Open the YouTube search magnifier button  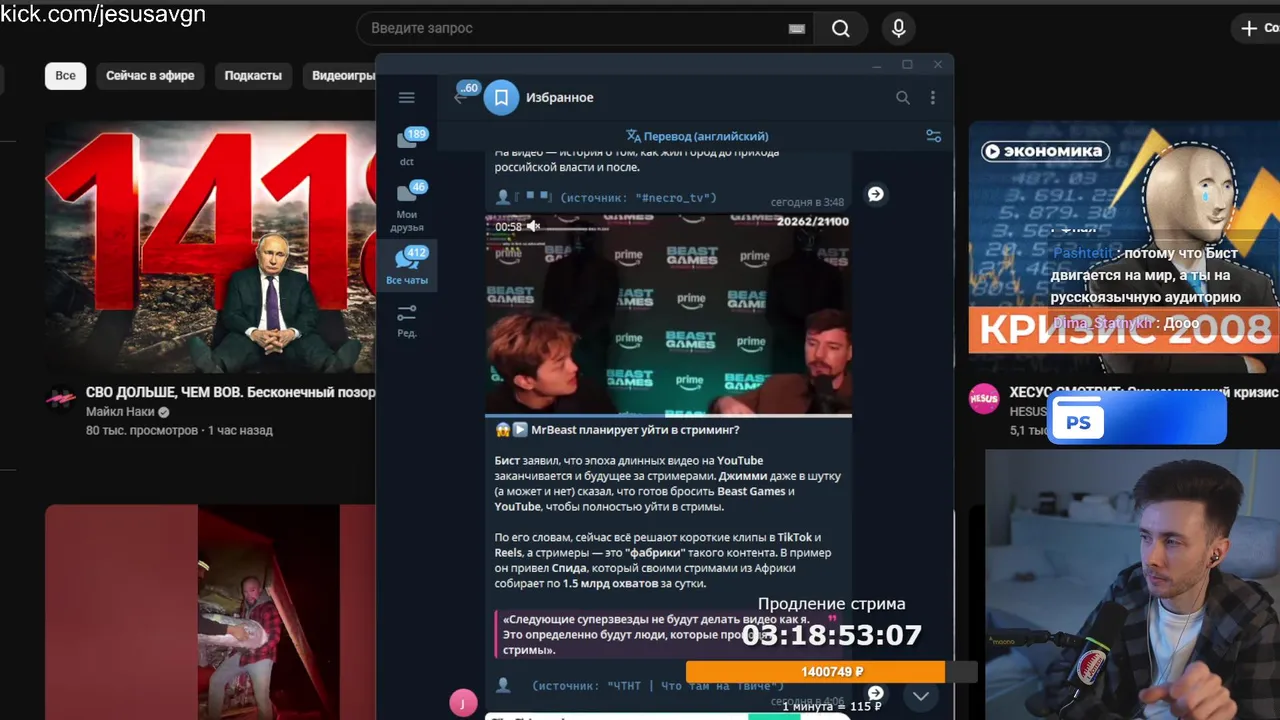click(x=841, y=29)
